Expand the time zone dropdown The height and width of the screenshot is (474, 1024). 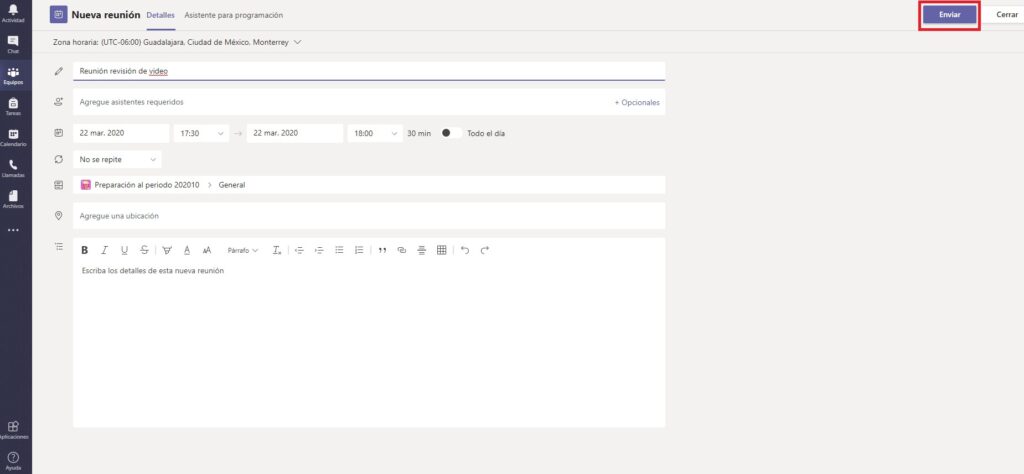point(298,42)
